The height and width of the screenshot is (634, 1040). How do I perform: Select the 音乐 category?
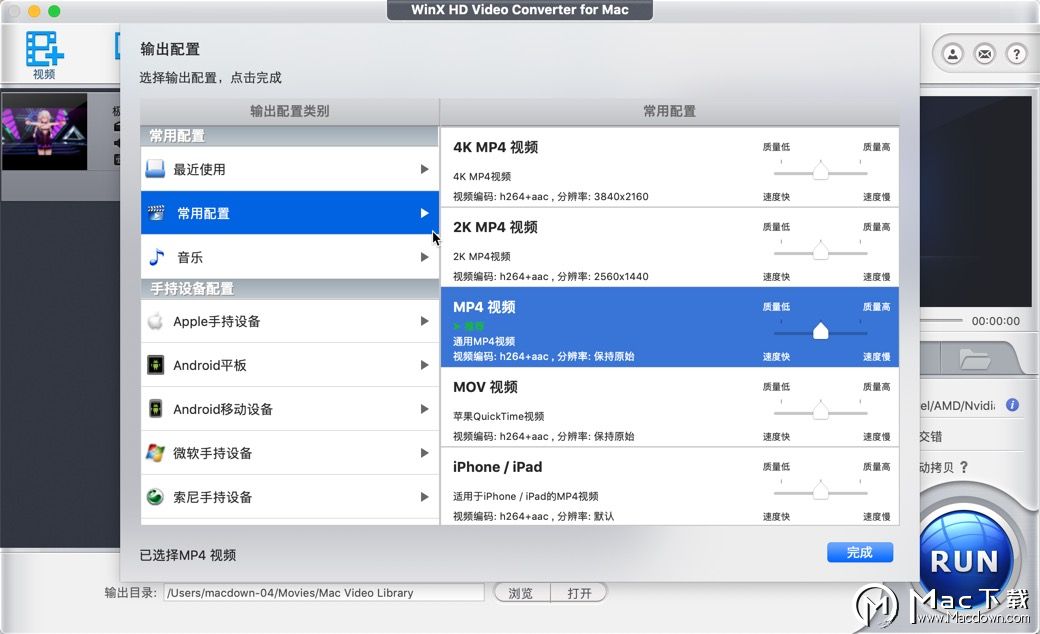click(290, 257)
